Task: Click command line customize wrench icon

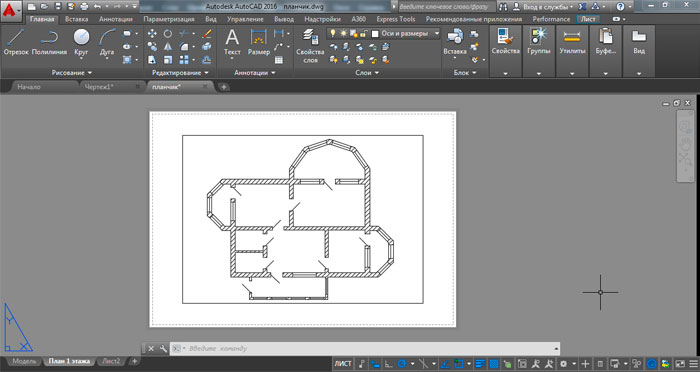Action: pyautogui.click(x=162, y=349)
